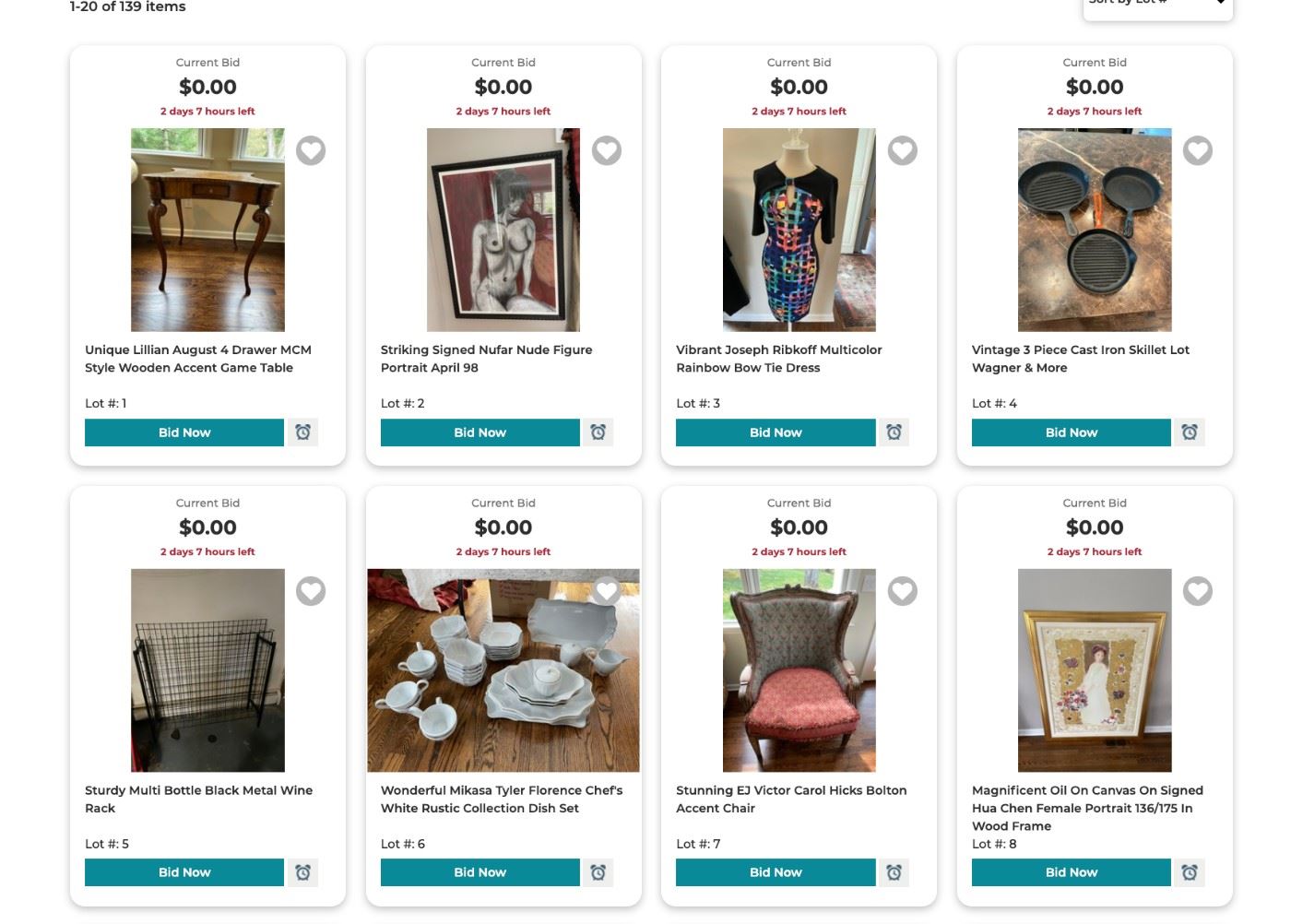Click the alarm icon for the Mikasa dish set
This screenshot has width=1291, height=924.
click(598, 871)
